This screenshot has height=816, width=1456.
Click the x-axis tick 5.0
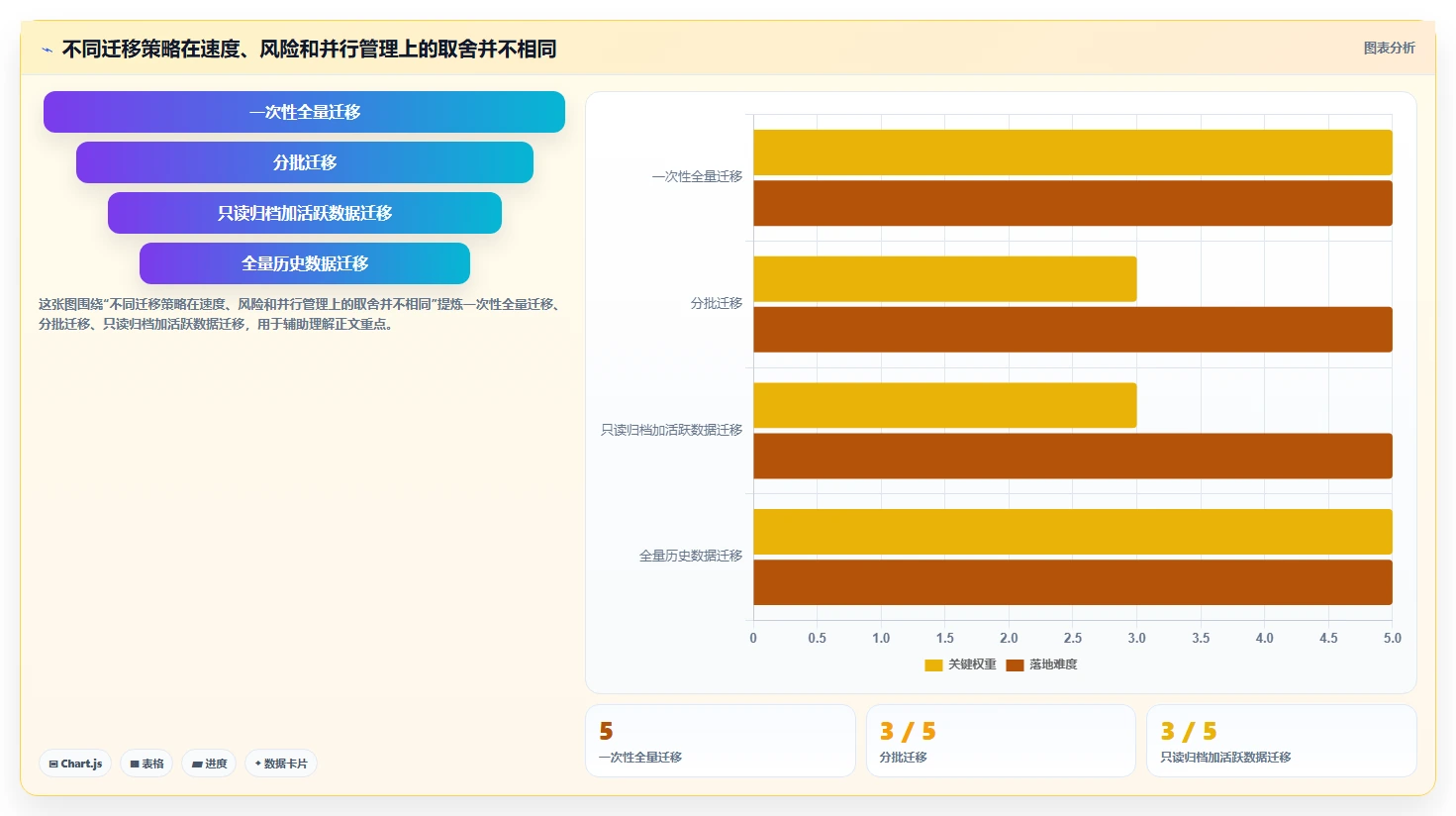[1393, 639]
